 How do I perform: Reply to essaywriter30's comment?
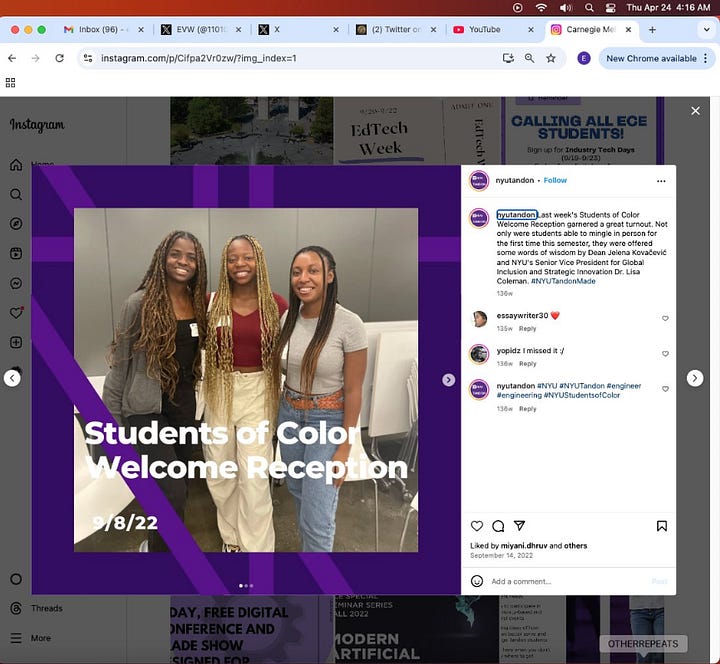click(528, 329)
